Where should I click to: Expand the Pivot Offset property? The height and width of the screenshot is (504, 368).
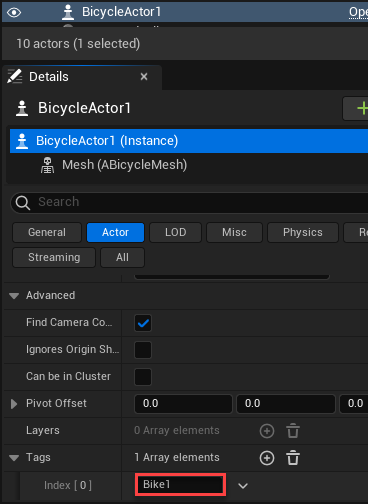[14, 404]
